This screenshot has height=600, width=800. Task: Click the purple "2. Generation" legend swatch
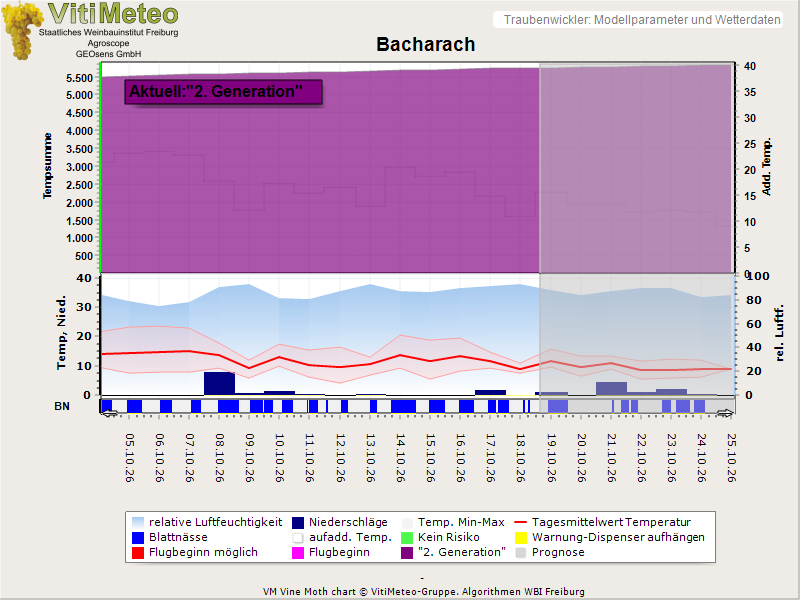(407, 553)
